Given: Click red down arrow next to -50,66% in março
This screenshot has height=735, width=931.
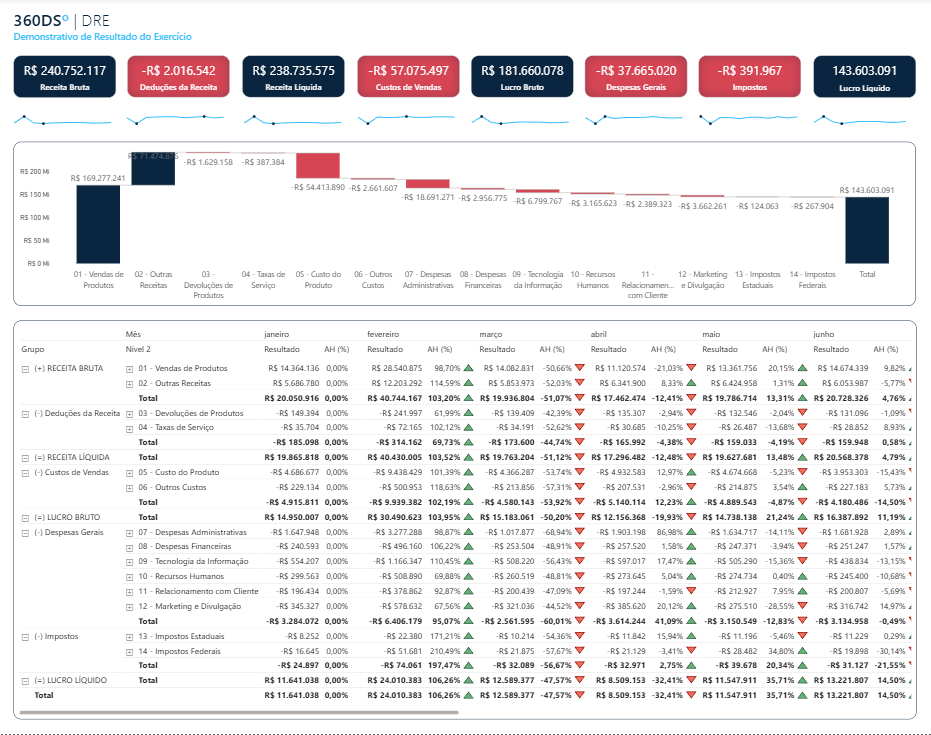Looking at the screenshot, I should (x=580, y=368).
